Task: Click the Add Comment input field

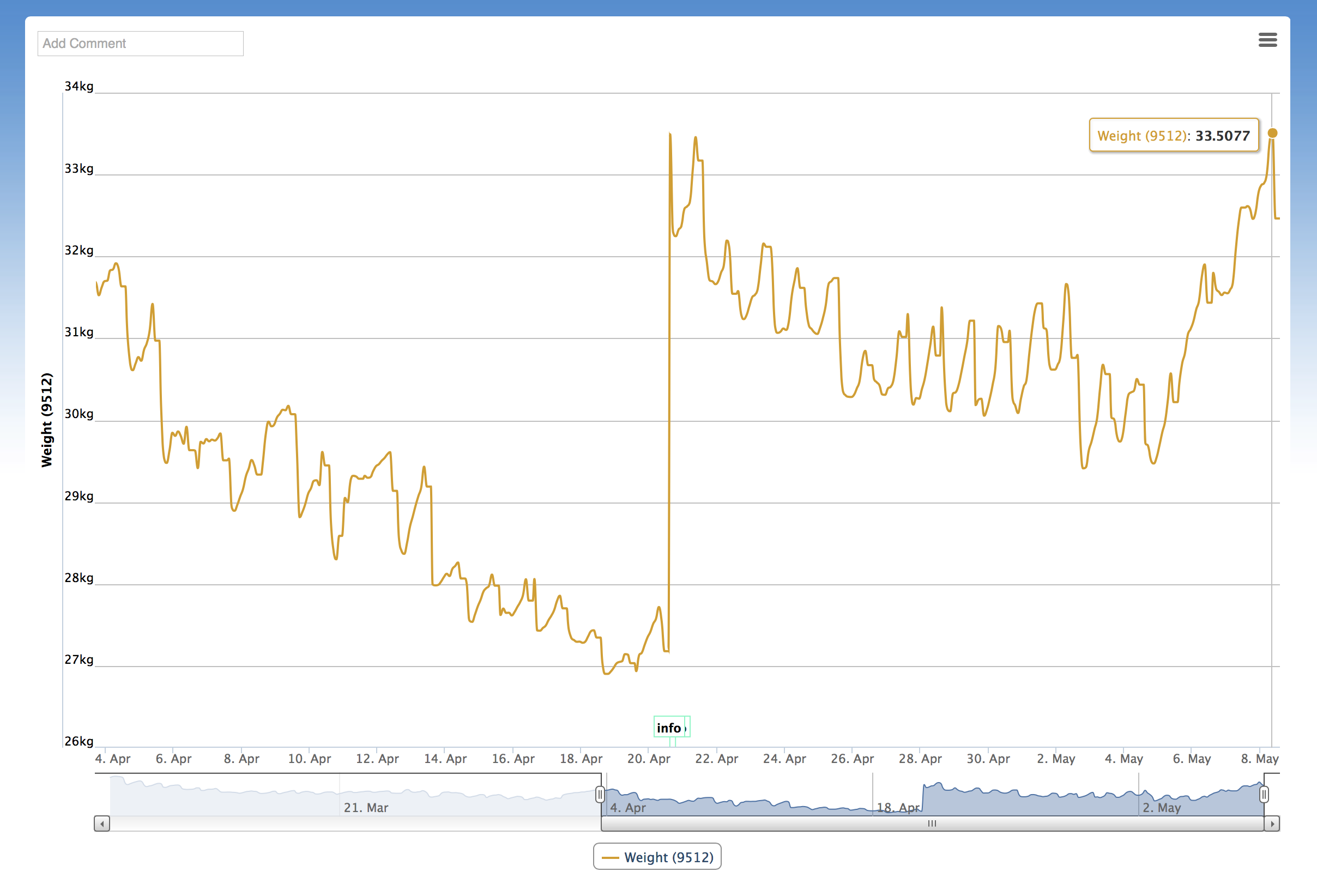Action: [x=141, y=44]
